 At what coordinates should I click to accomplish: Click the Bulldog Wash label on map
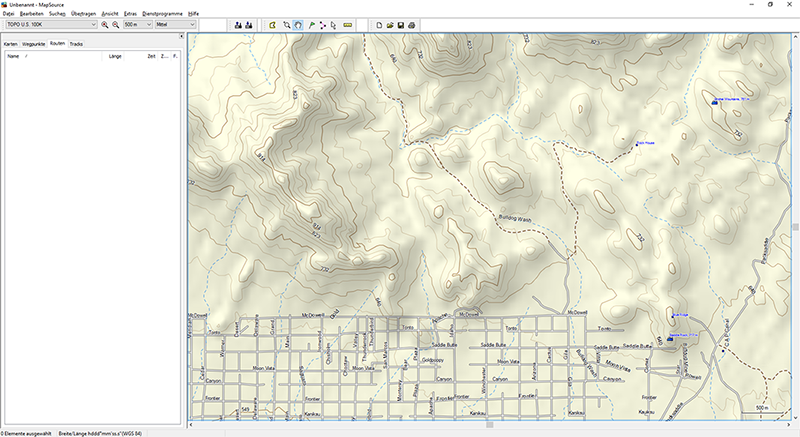(x=515, y=219)
